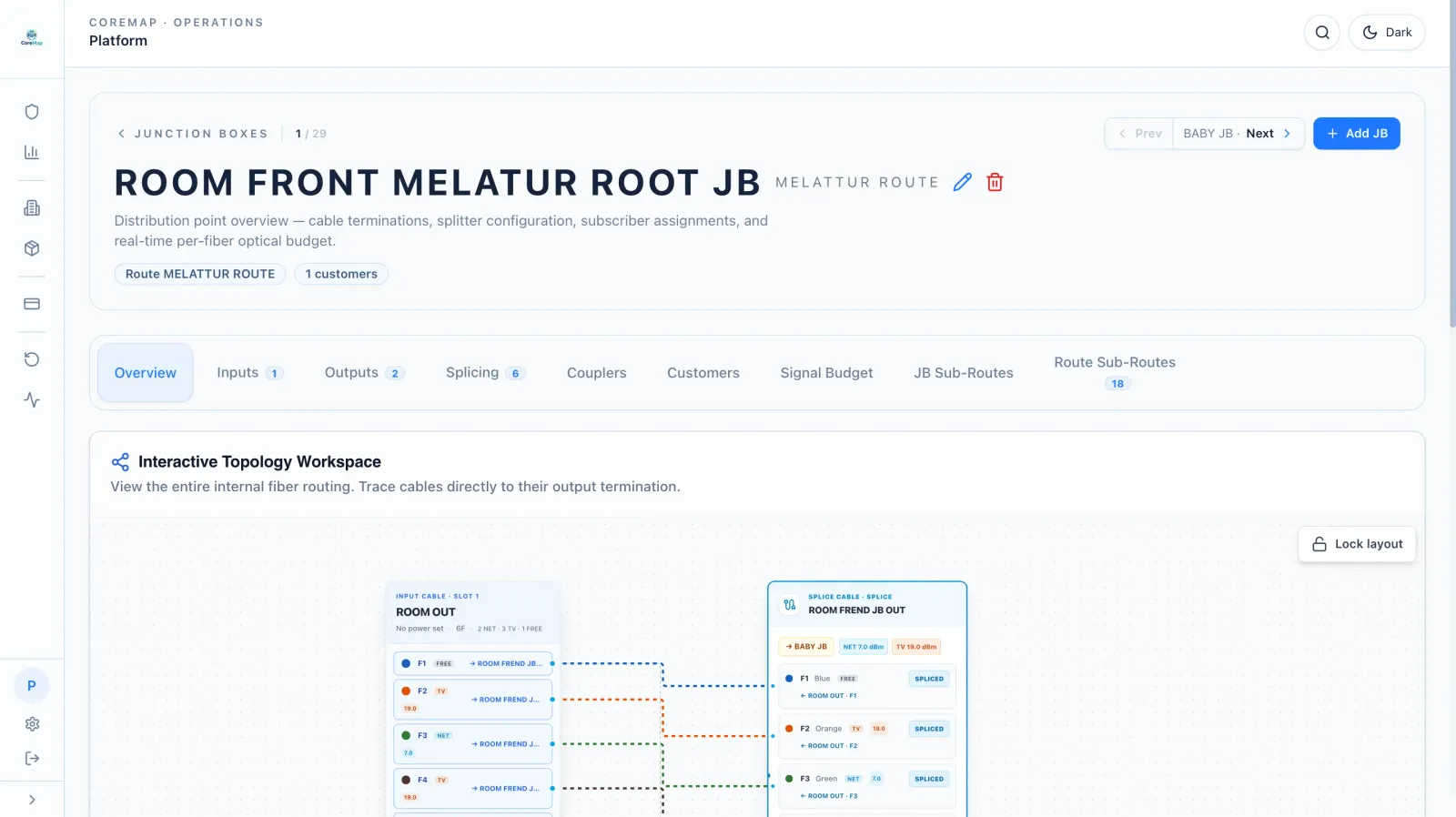Click the orange F2 color dot in ROOM OUT

pos(406,691)
